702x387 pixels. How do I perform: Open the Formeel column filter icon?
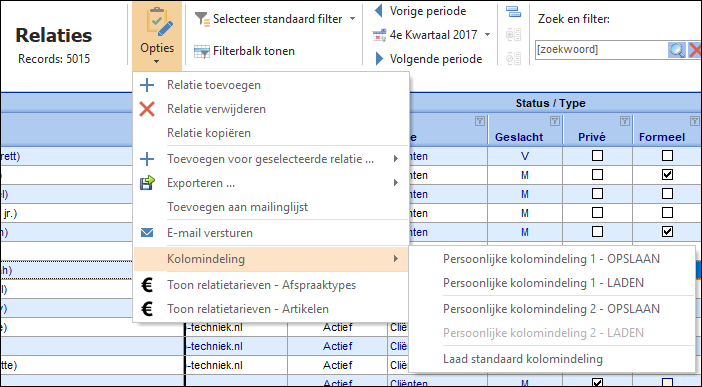coord(694,121)
